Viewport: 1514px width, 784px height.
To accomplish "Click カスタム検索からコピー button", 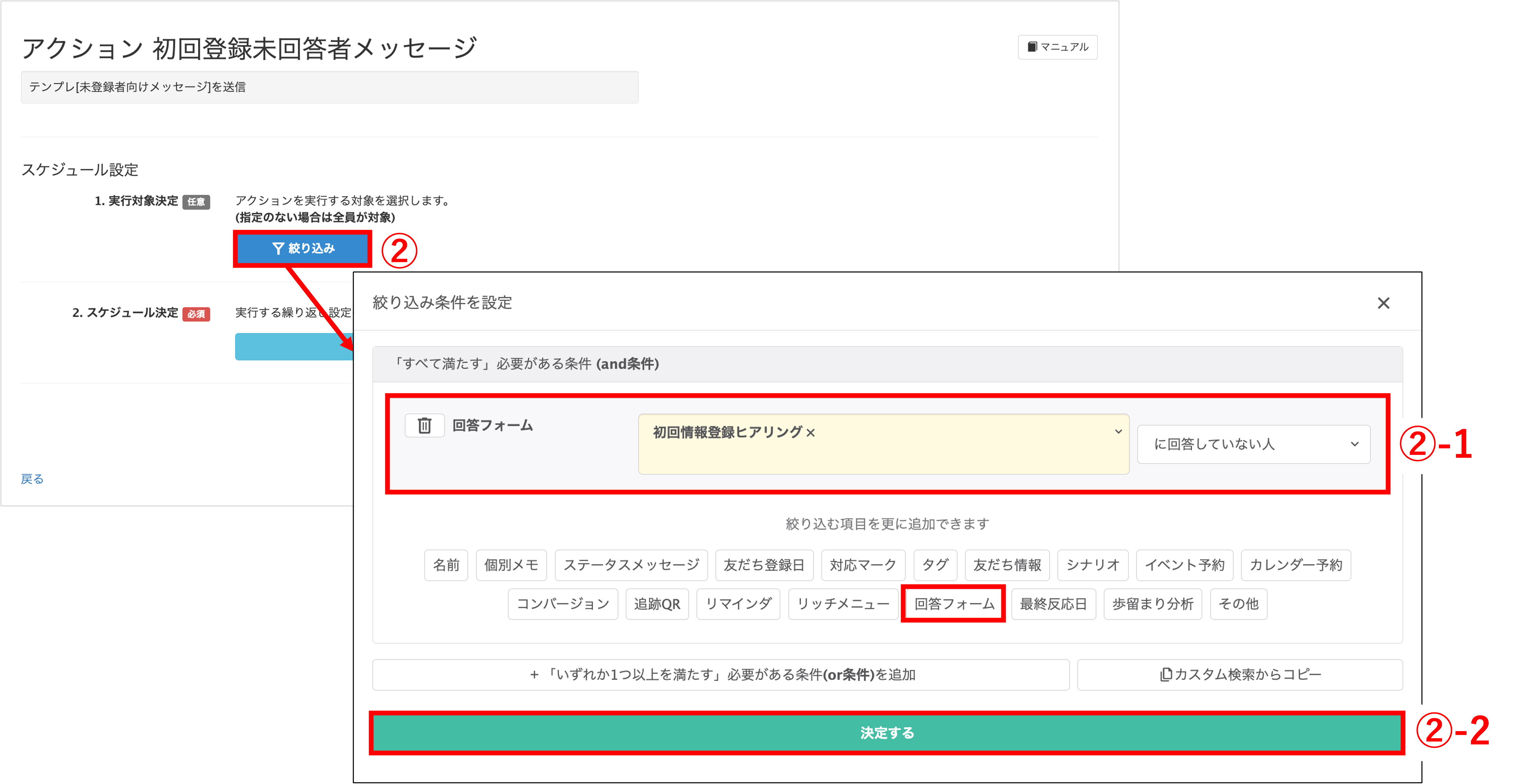I will (x=1240, y=675).
